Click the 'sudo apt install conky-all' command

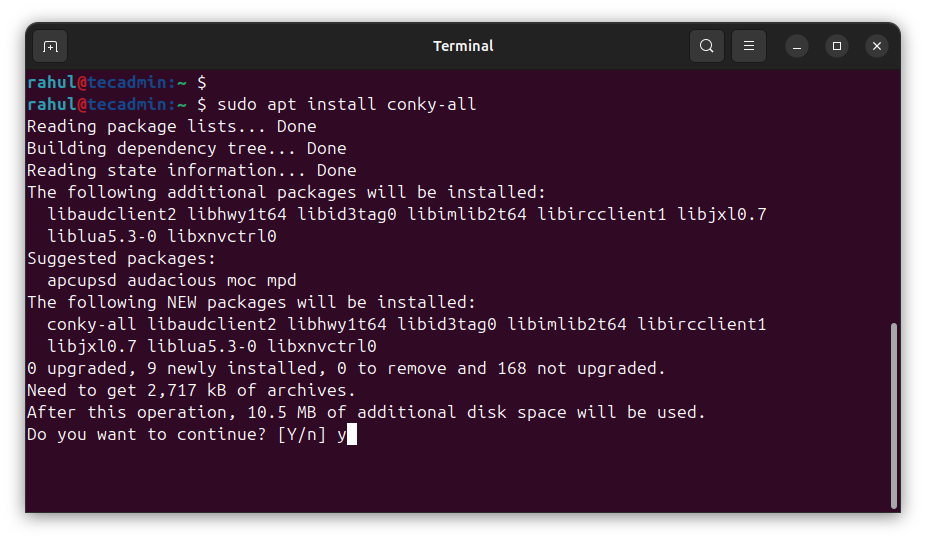point(346,104)
